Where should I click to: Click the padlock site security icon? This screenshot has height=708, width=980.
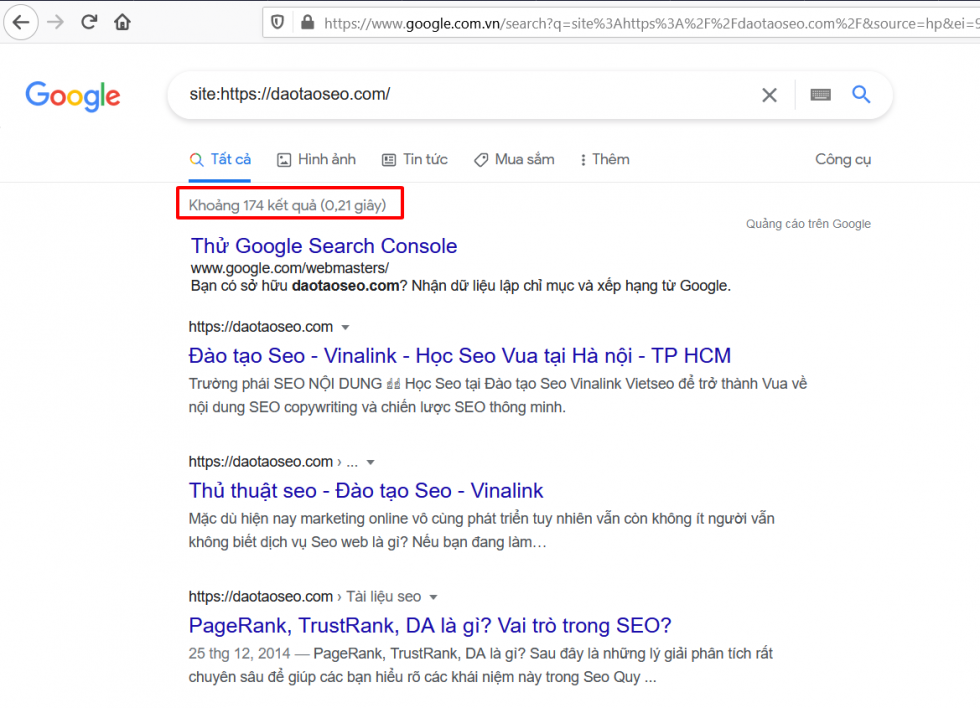307,23
